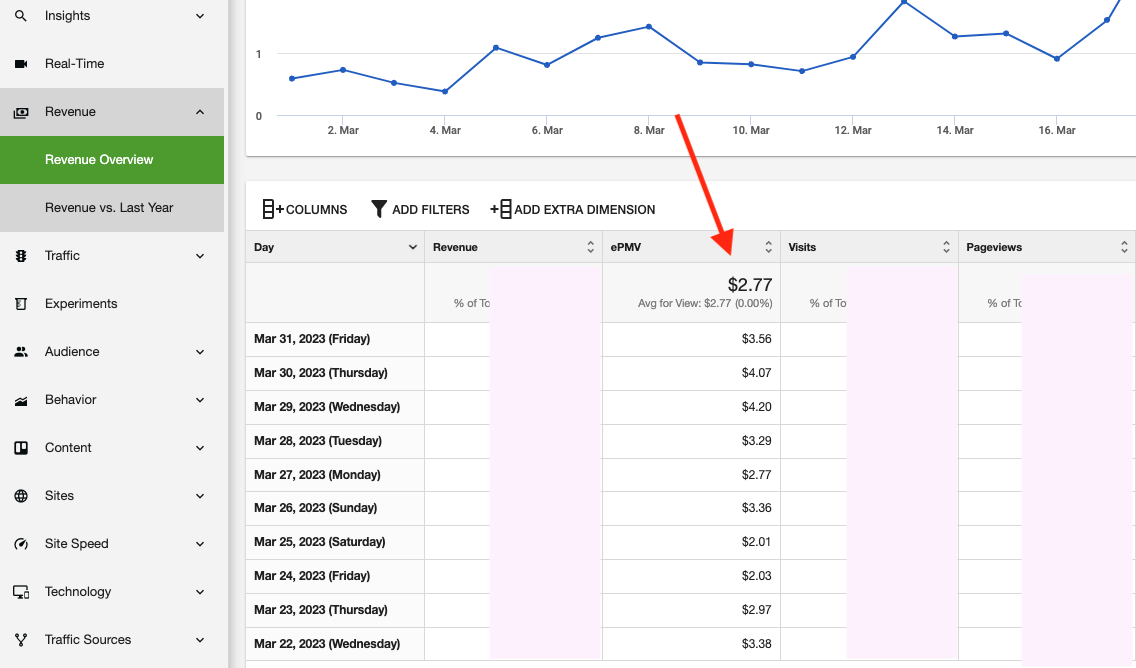
Task: Click the Site Speed gauge icon
Action: pos(21,544)
